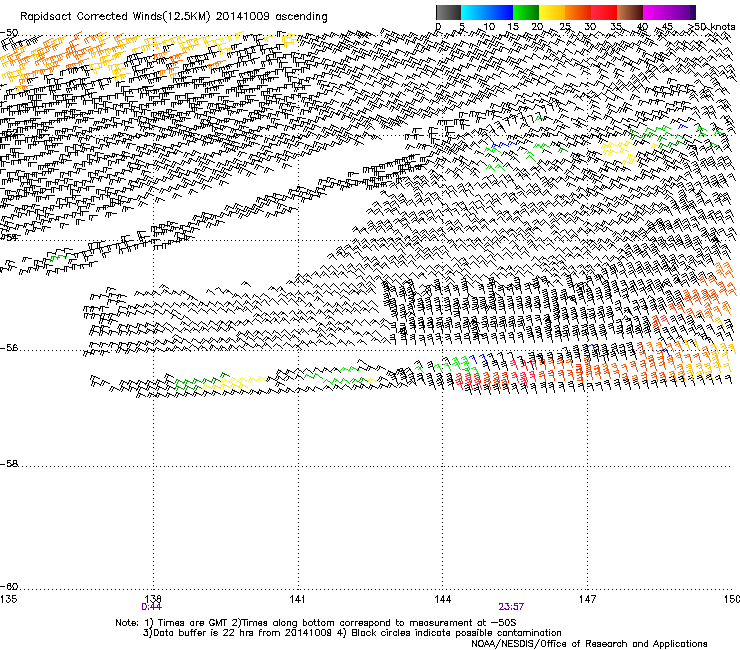Image resolution: width=740 pixels, height=650 pixels.
Task: Select the longitude label '144'
Action: (442, 599)
